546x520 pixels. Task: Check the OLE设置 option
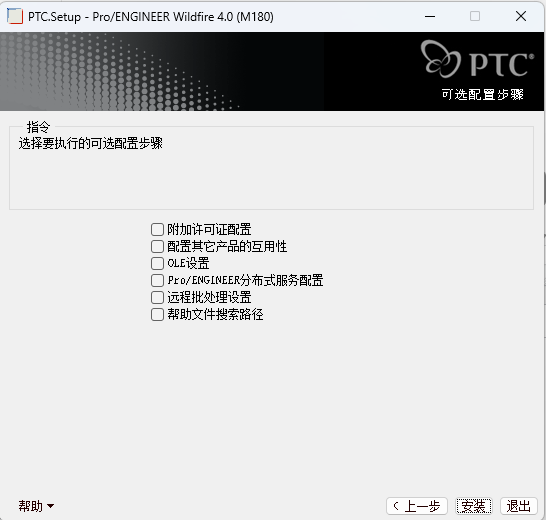click(x=157, y=263)
